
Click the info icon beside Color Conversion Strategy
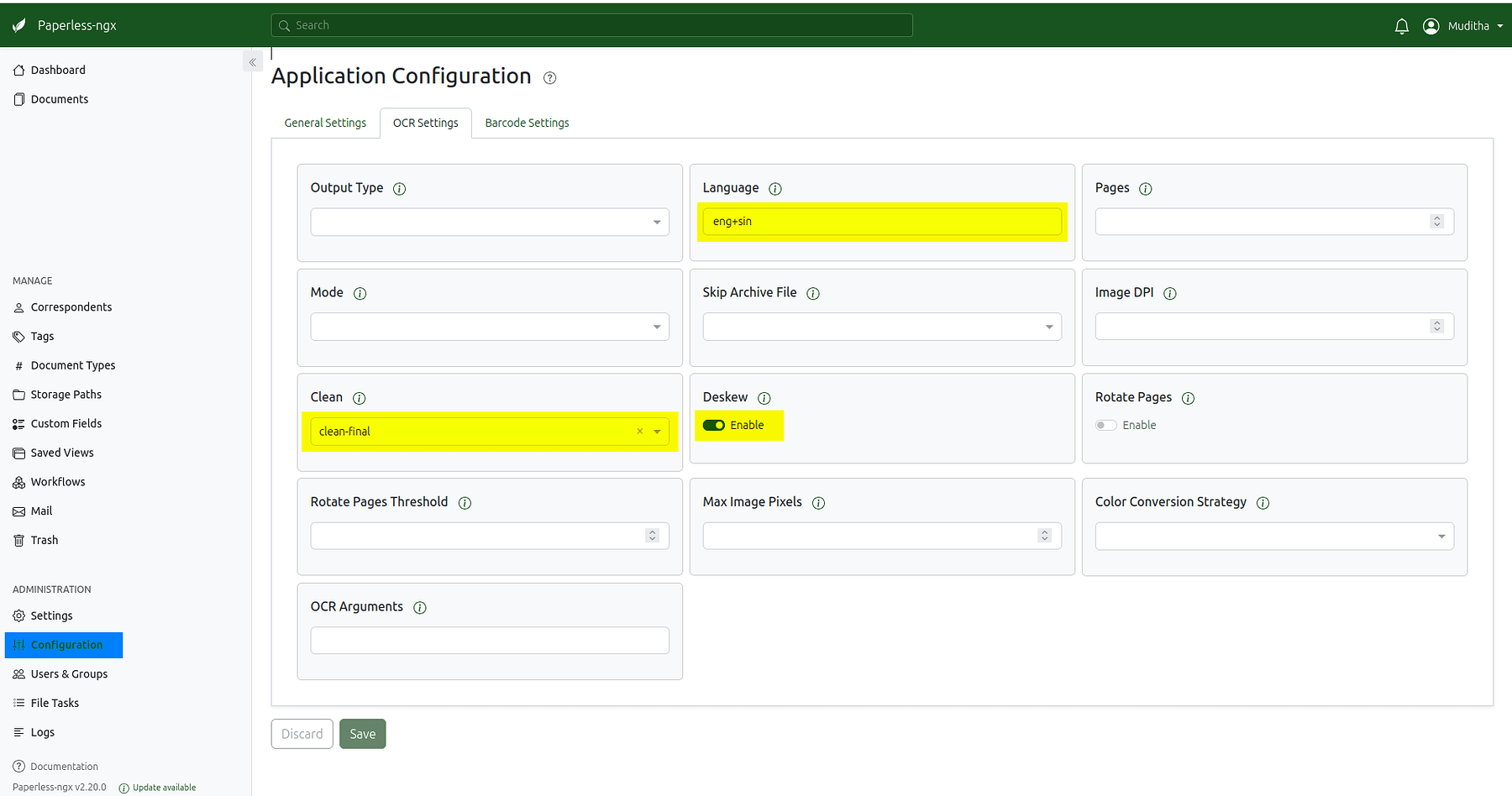pyautogui.click(x=1263, y=503)
